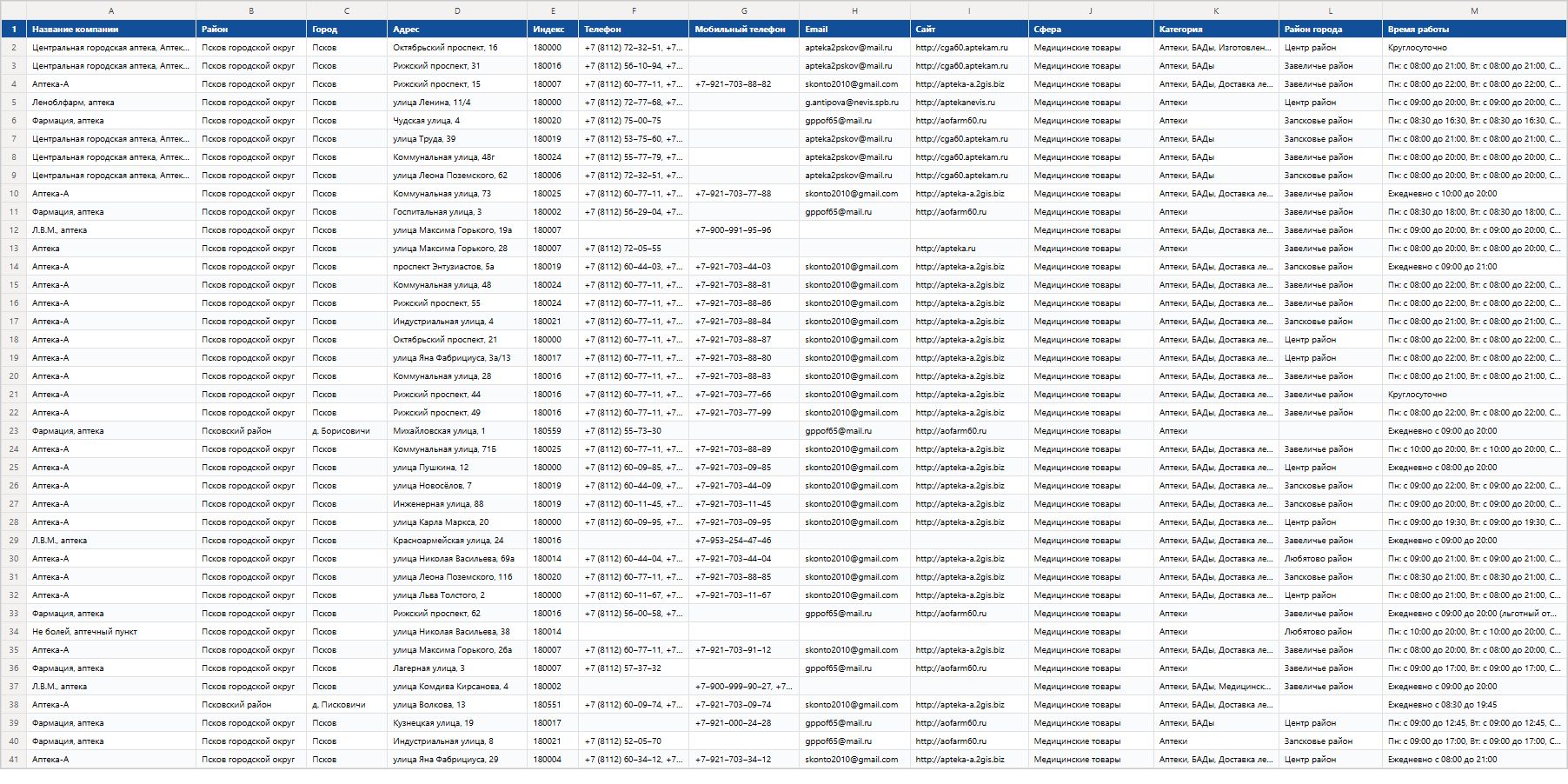Click hours cell 'Ежедневно с 08:00 до 21:00'

pyautogui.click(x=1474, y=759)
